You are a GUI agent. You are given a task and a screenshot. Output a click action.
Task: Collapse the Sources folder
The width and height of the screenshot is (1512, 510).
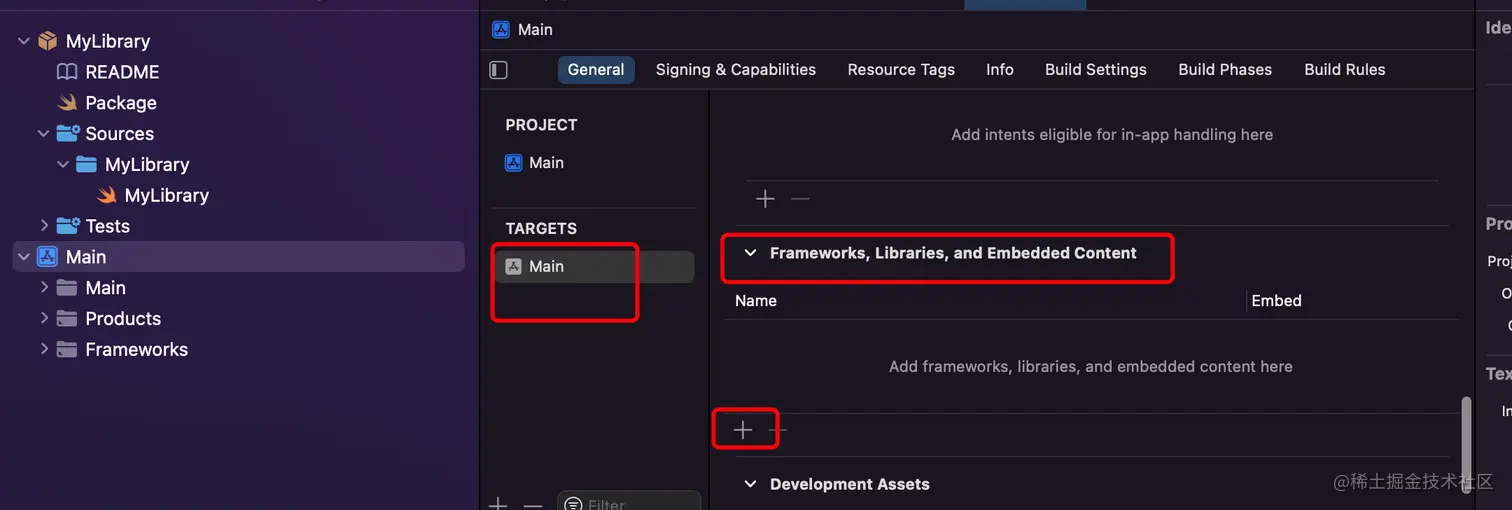pos(43,133)
